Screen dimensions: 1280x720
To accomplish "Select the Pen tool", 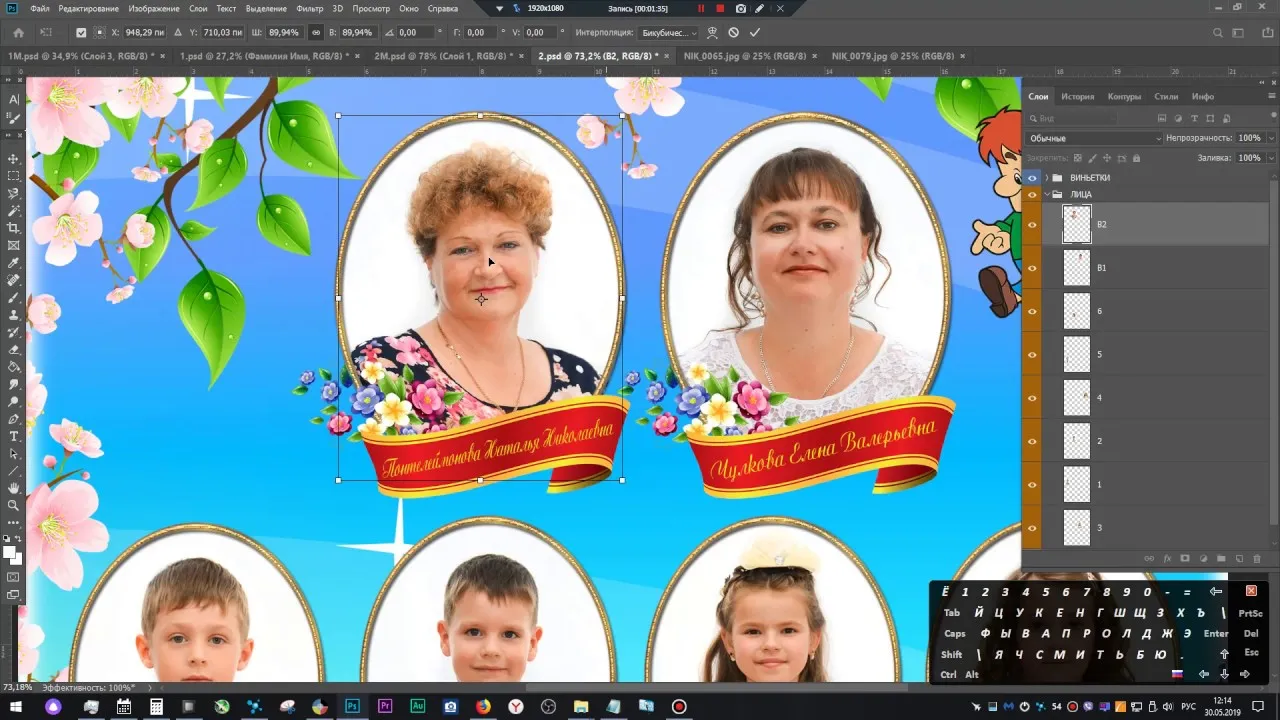I will coord(14,419).
